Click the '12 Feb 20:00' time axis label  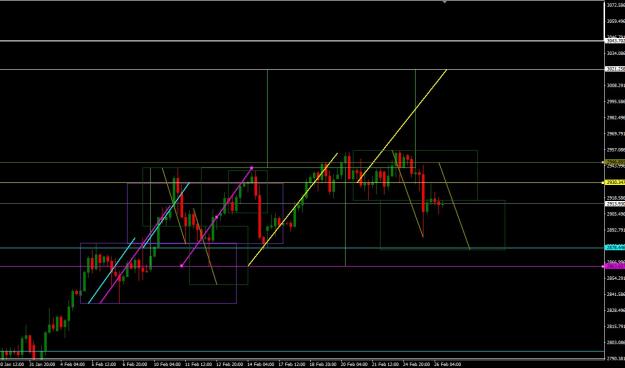(229, 364)
